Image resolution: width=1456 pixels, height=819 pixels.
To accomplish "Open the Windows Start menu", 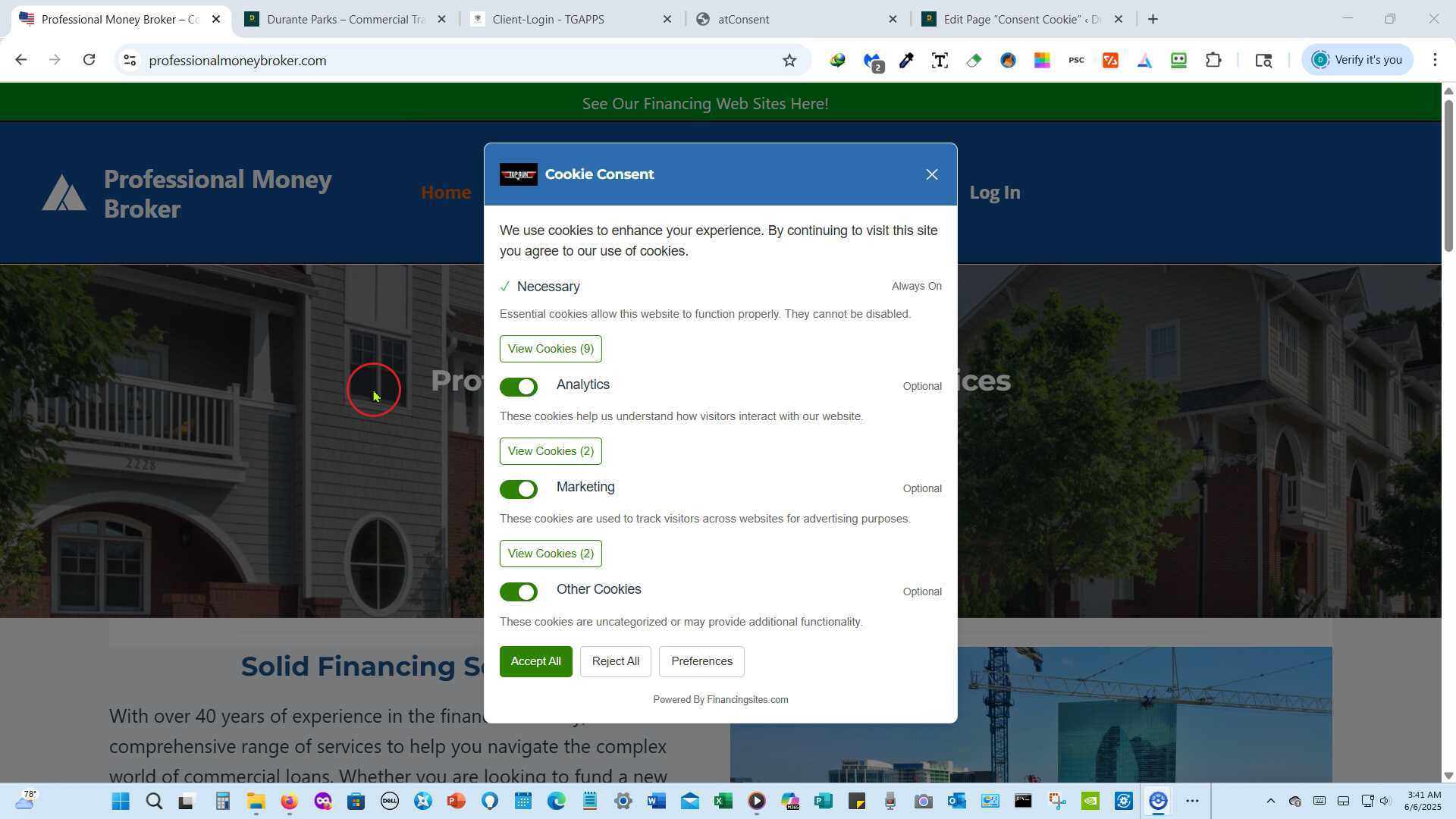I will point(120,802).
